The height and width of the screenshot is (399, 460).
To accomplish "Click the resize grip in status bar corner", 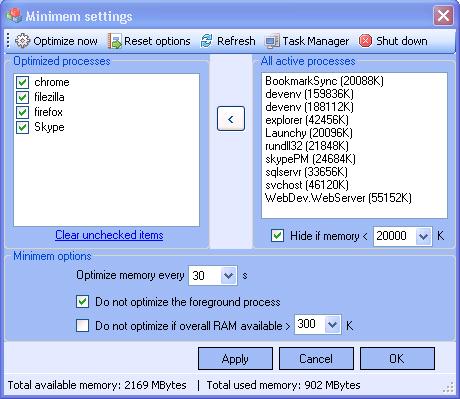I will [449, 387].
